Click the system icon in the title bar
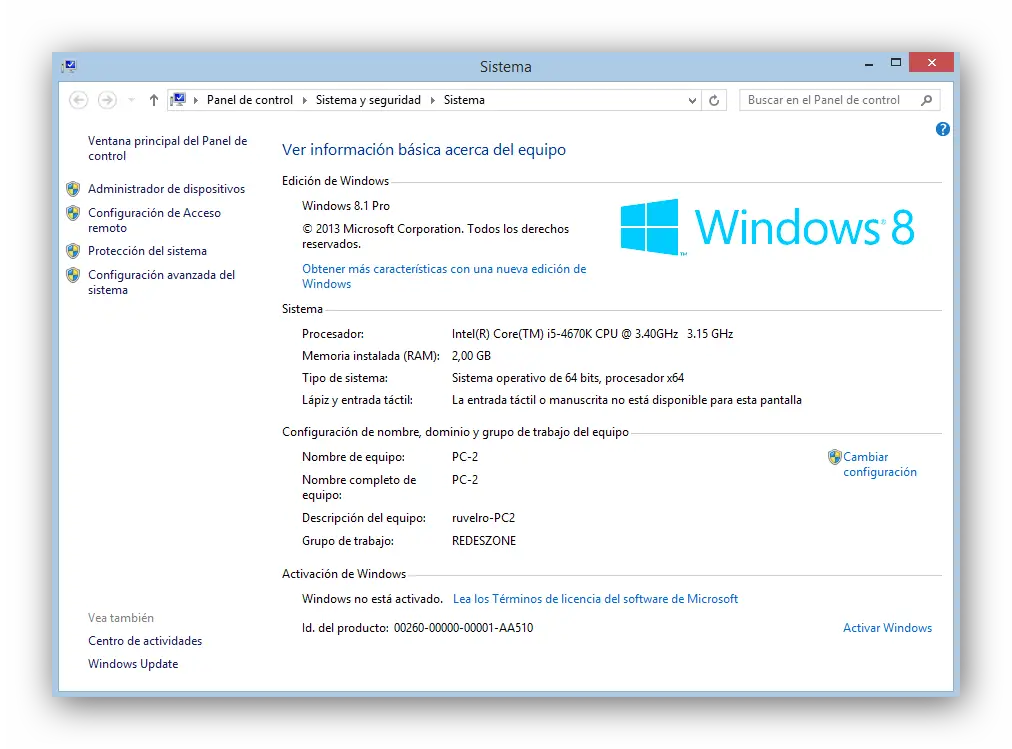The width and height of the screenshot is (1012, 749). 69,66
